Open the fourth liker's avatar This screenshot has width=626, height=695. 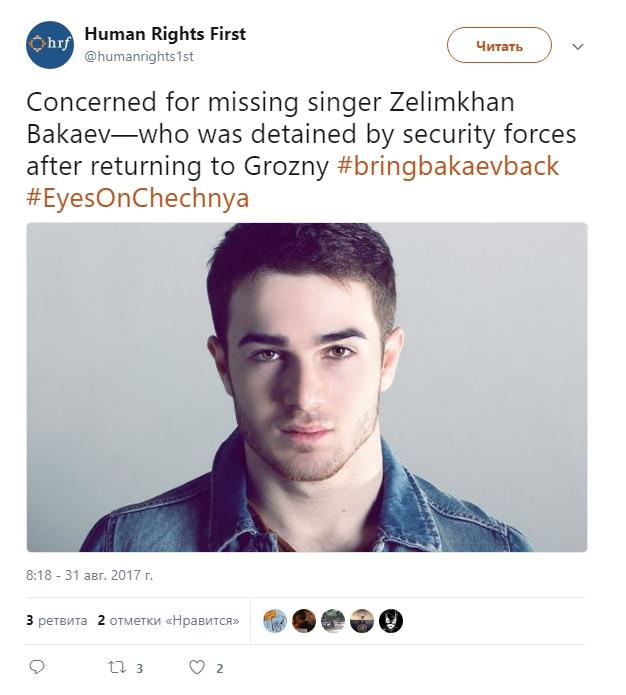(x=362, y=621)
